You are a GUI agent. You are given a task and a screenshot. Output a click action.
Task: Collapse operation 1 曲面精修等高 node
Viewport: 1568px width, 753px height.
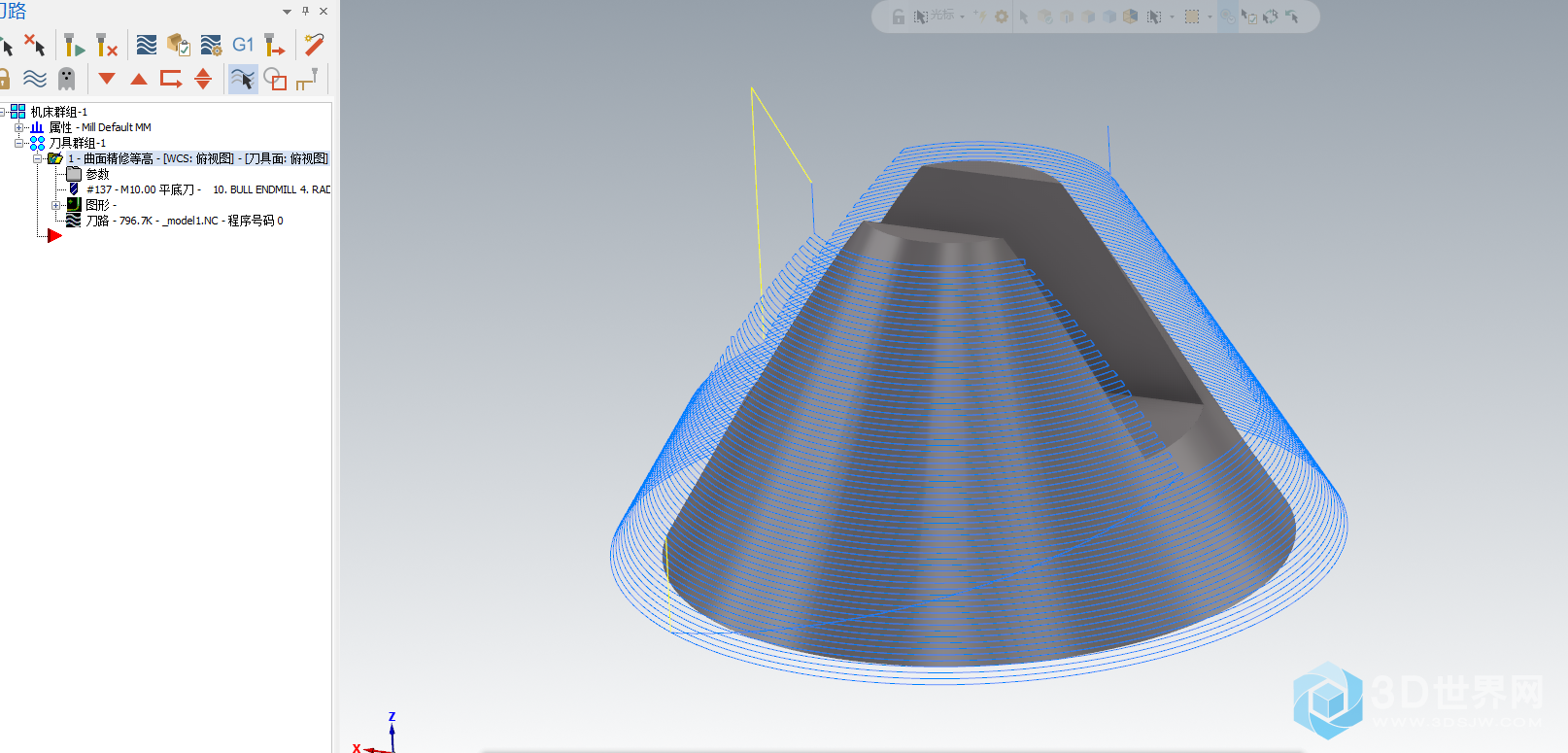click(37, 158)
